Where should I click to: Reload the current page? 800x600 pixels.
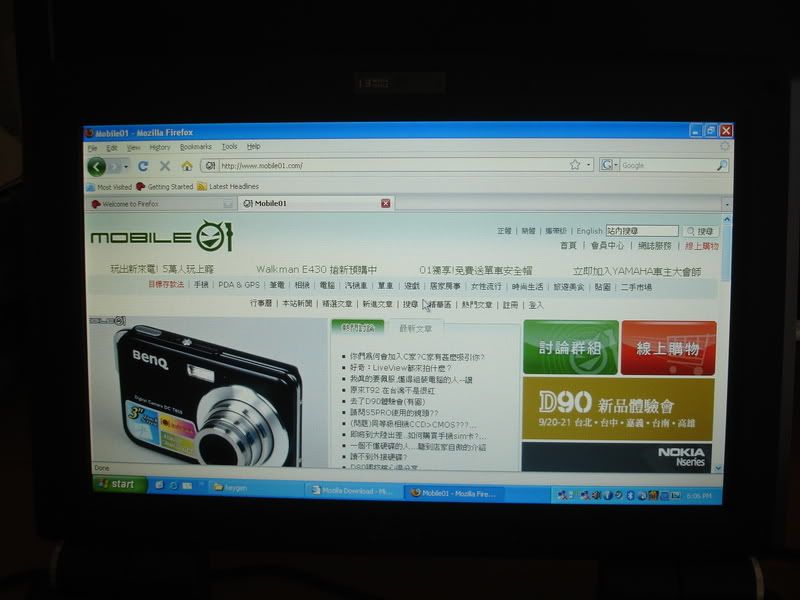(x=143, y=166)
